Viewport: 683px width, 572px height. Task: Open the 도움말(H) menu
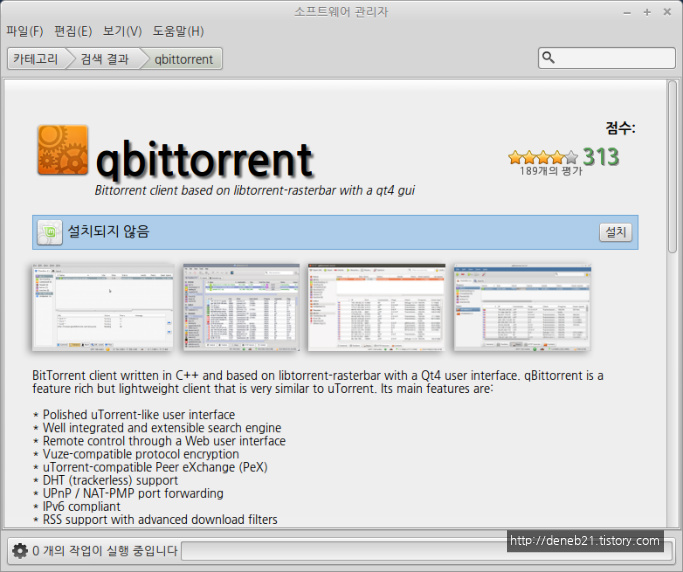[178, 31]
